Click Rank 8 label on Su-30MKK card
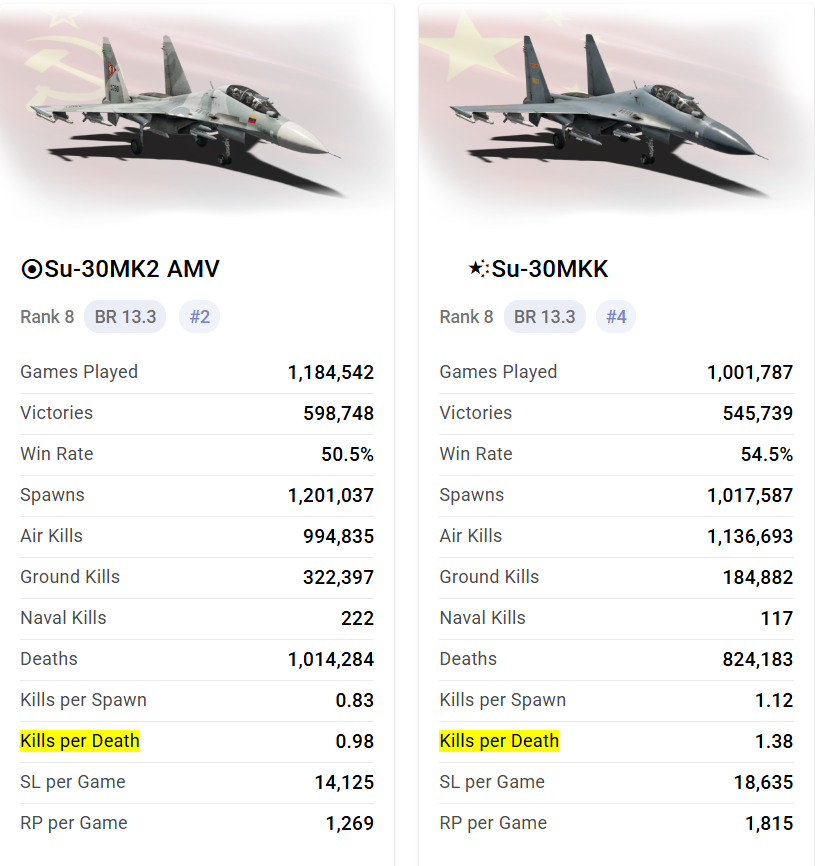Image resolution: width=815 pixels, height=866 pixels. 466,317
